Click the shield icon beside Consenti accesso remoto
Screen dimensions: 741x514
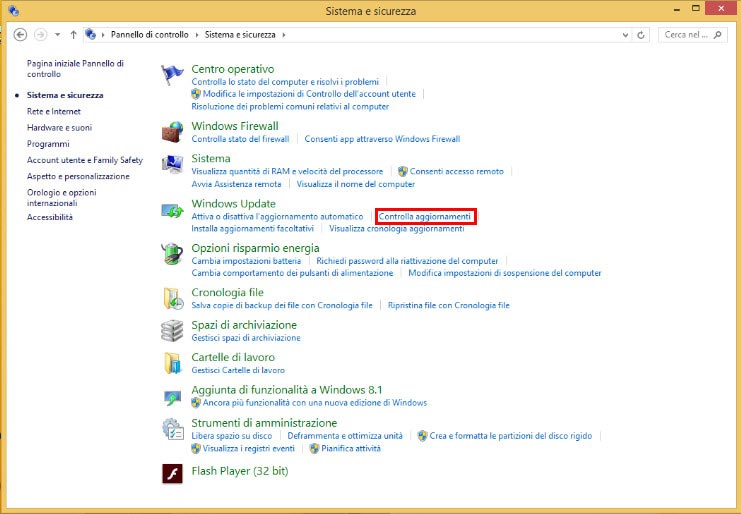[x=403, y=171]
